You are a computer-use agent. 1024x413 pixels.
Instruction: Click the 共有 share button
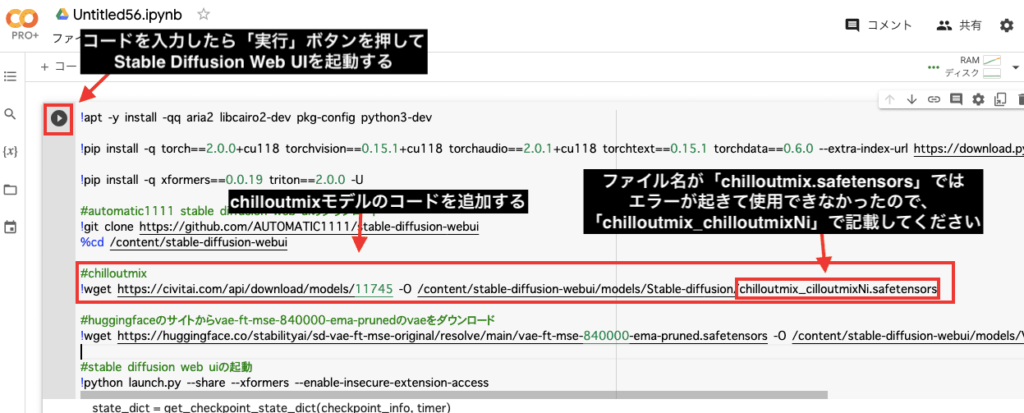coord(959,25)
